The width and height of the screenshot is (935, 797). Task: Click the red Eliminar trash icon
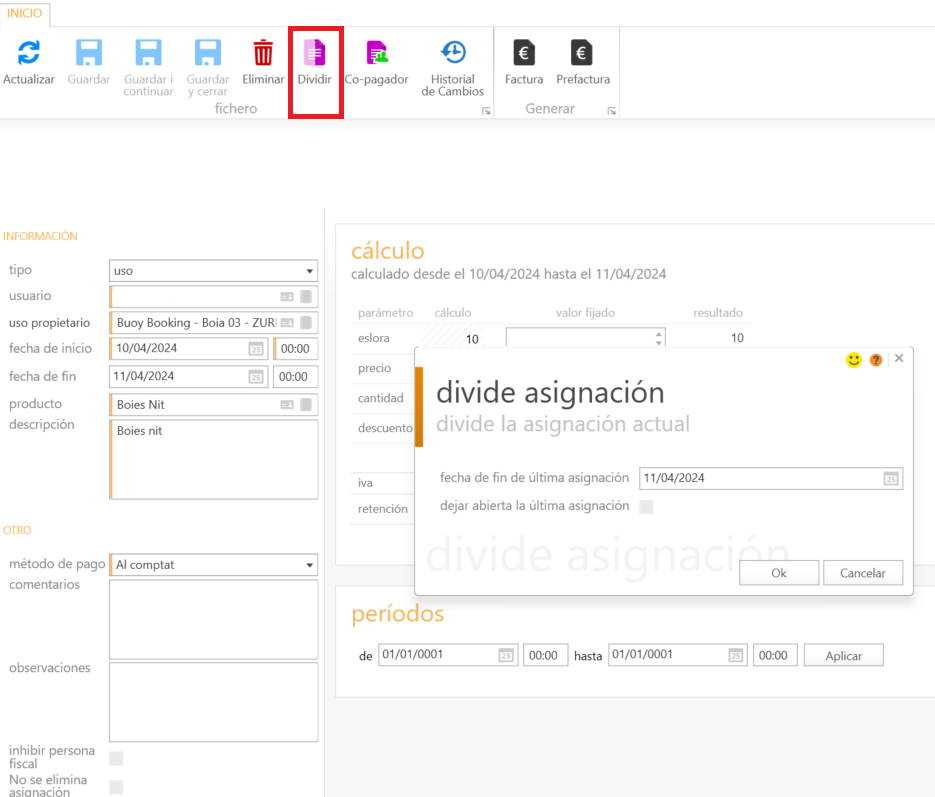pyautogui.click(x=263, y=54)
